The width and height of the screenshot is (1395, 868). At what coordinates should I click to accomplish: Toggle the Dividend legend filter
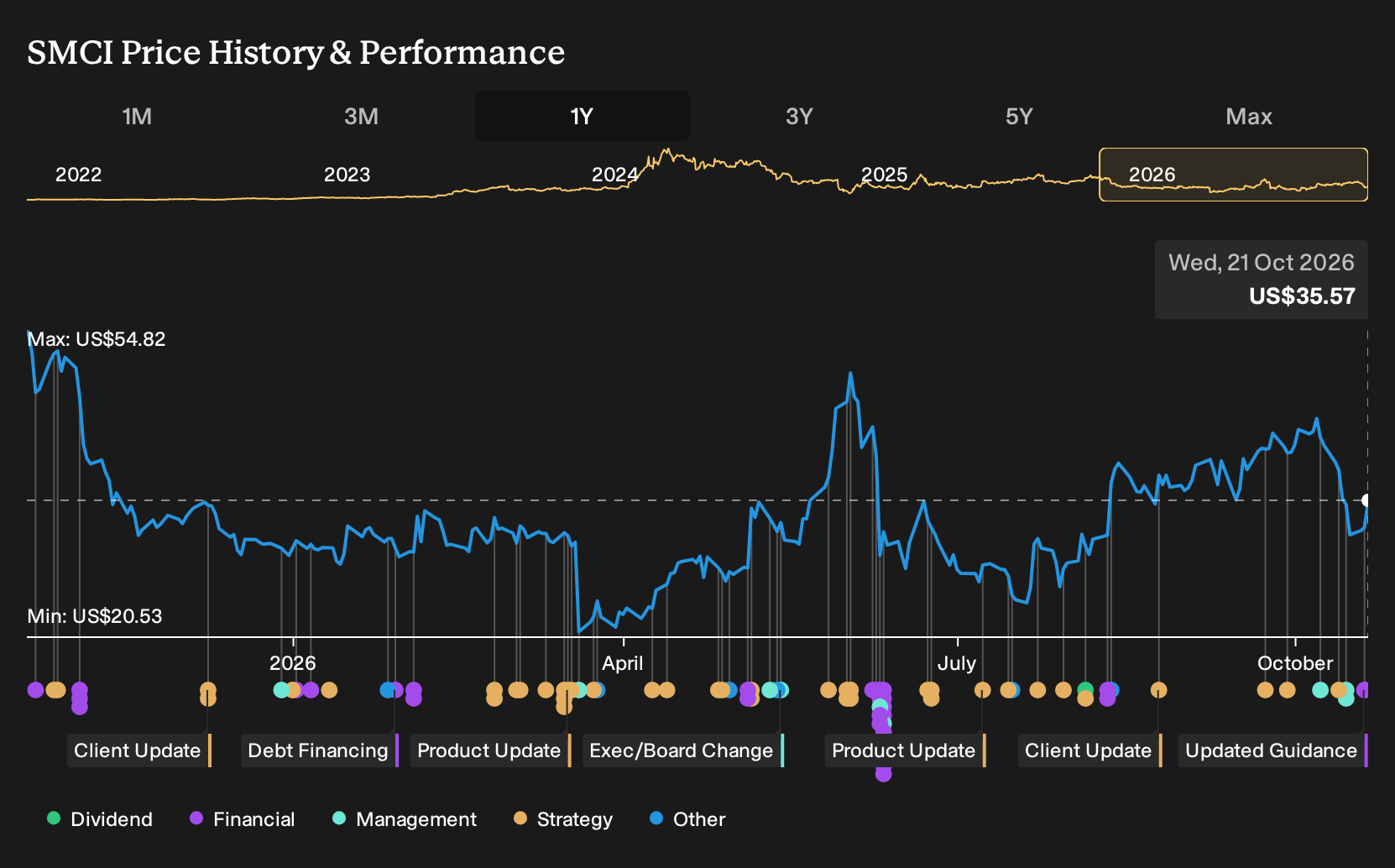point(100,818)
